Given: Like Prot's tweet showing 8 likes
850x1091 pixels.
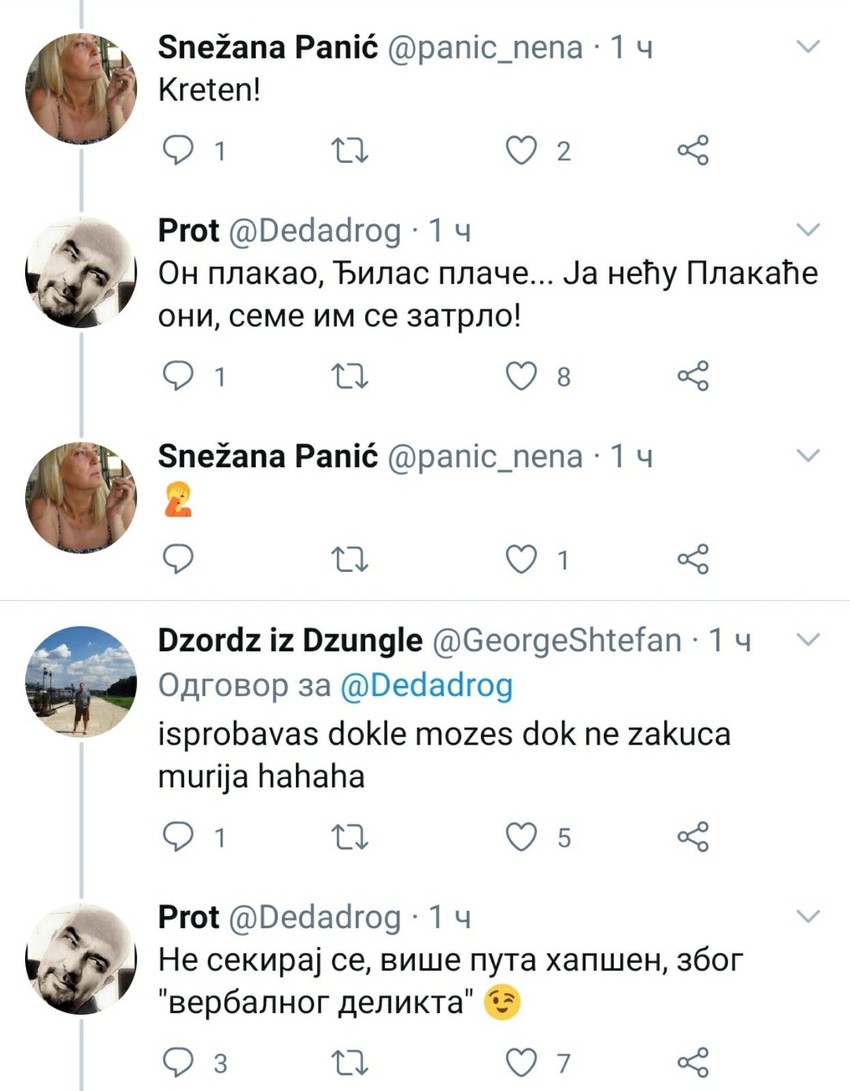Looking at the screenshot, I should (520, 376).
